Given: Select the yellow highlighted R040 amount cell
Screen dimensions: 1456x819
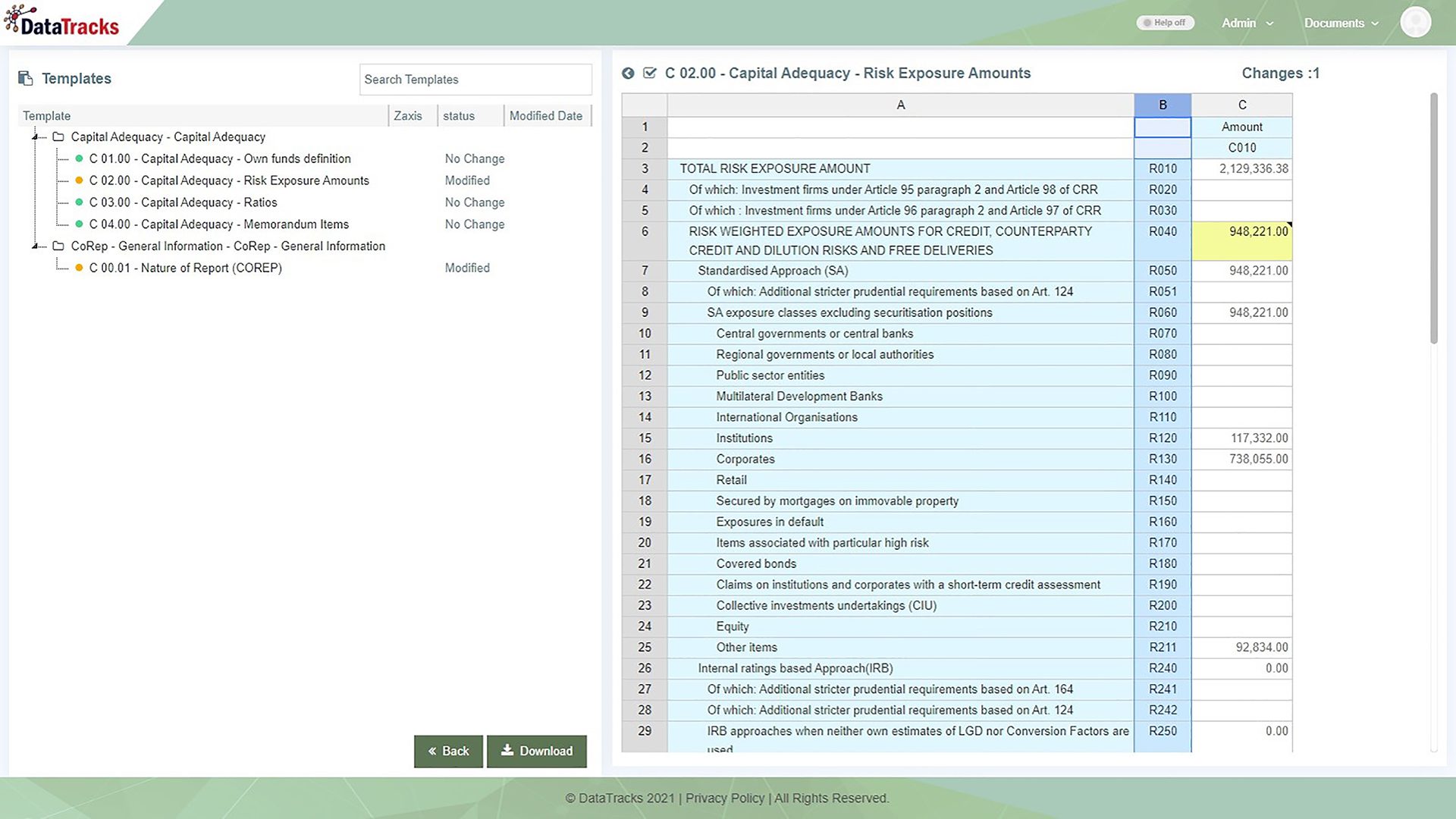Looking at the screenshot, I should (1242, 241).
